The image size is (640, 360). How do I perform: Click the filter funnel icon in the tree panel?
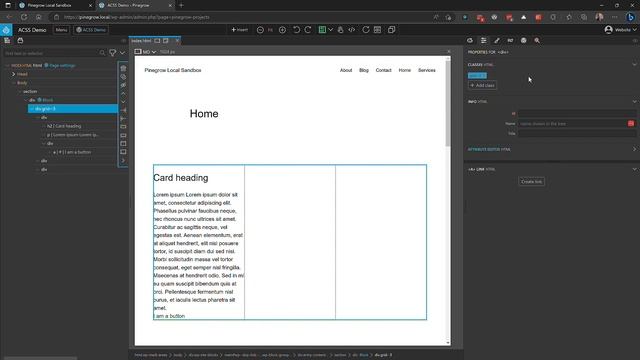click(113, 53)
